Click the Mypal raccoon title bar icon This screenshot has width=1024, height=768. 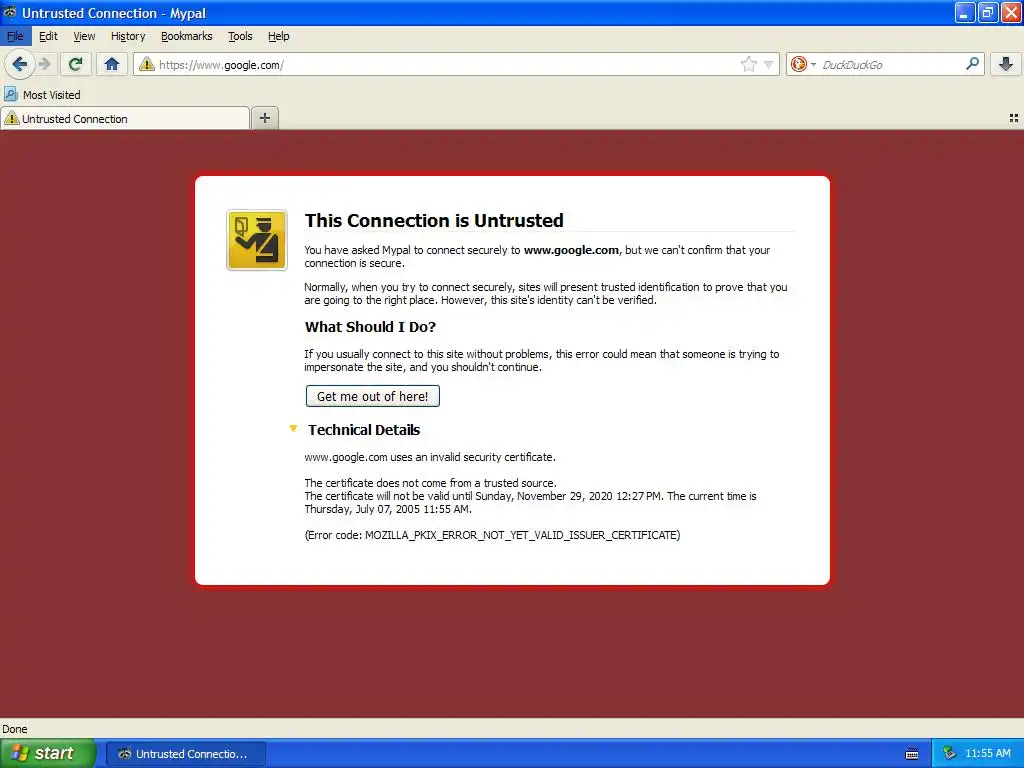click(10, 12)
